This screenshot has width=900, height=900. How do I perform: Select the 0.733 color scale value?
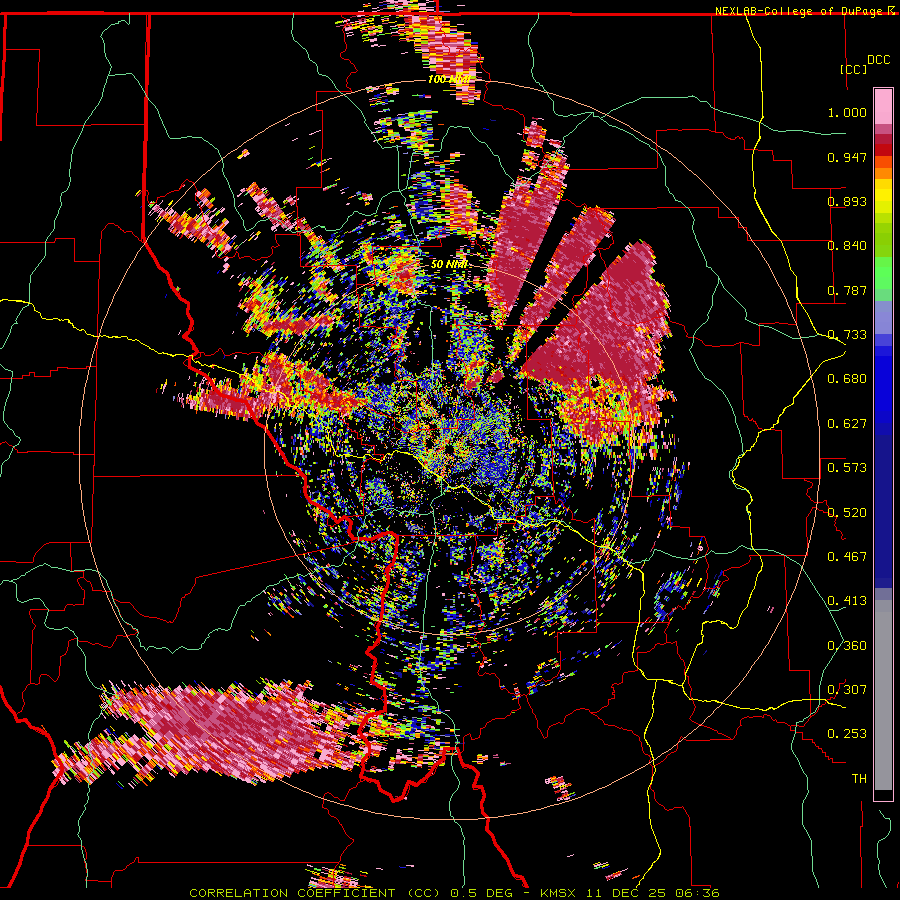coord(847,335)
